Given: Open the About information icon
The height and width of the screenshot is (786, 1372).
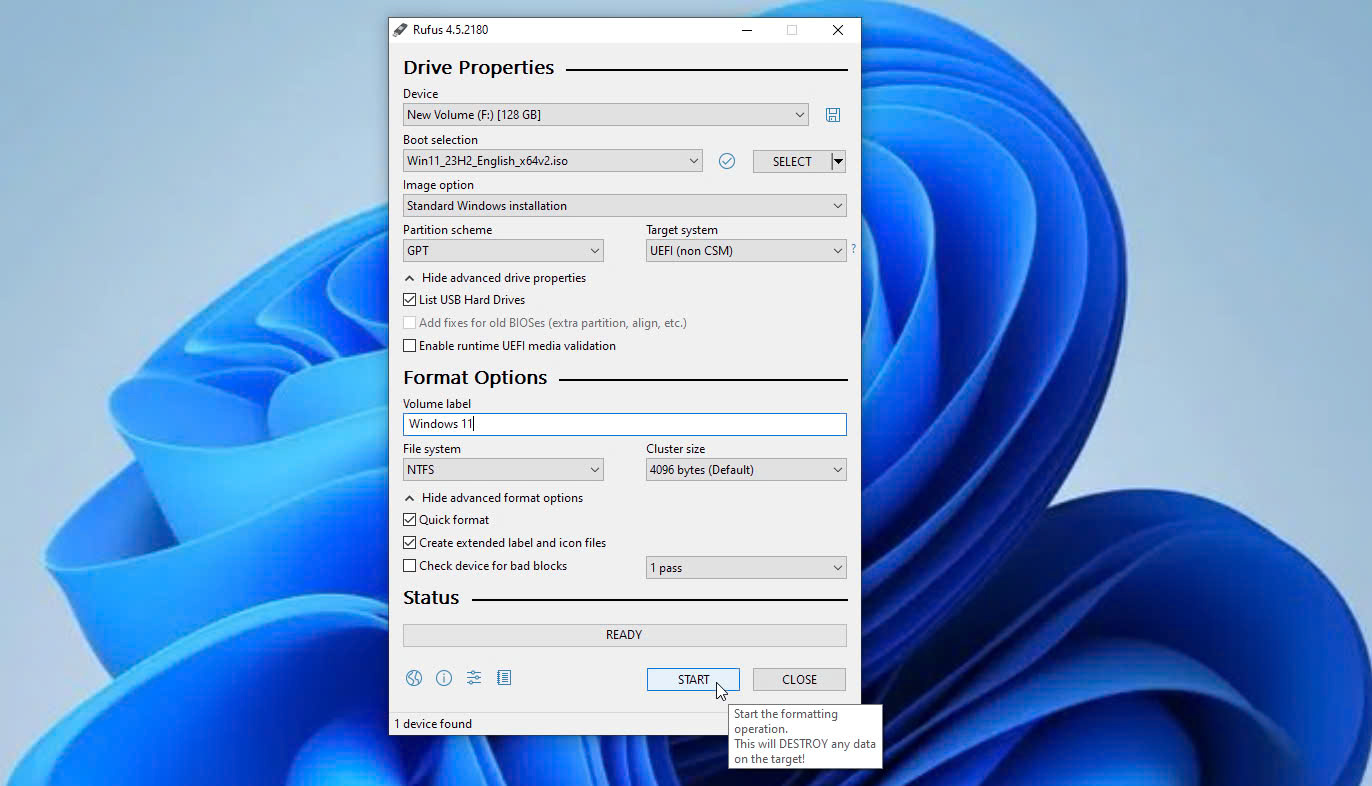Looking at the screenshot, I should click(444, 678).
